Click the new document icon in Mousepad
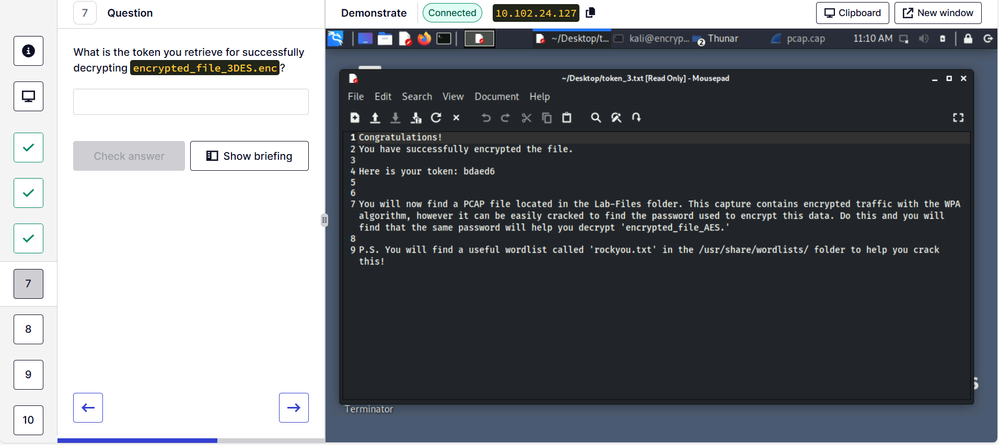 [x=355, y=118]
